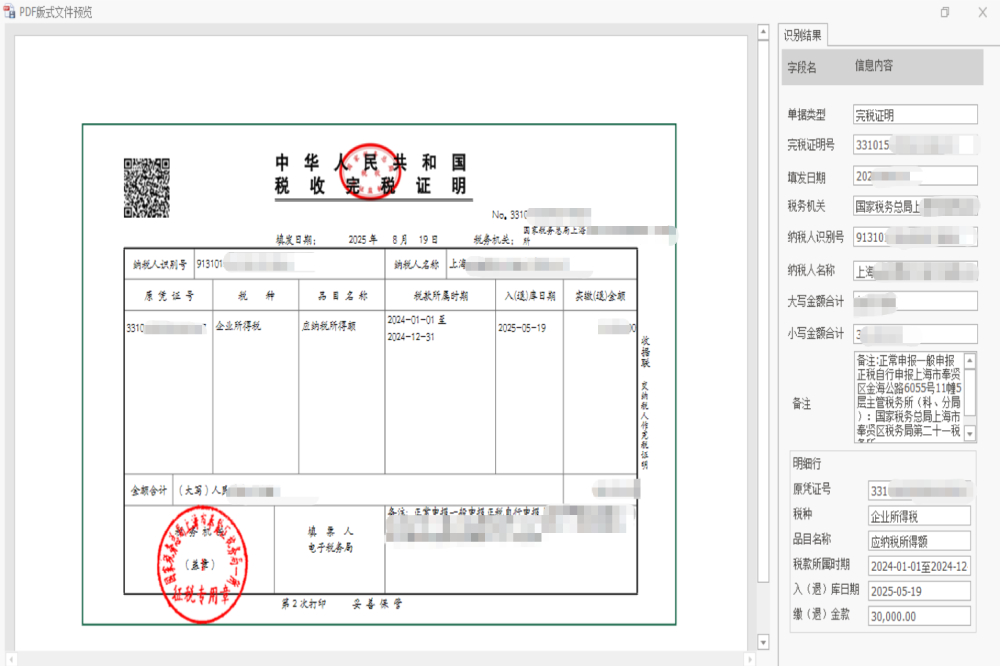1000x666 pixels.
Task: Click the left arrow of the horizontal scrollbar
Action: pyautogui.click(x=10, y=660)
